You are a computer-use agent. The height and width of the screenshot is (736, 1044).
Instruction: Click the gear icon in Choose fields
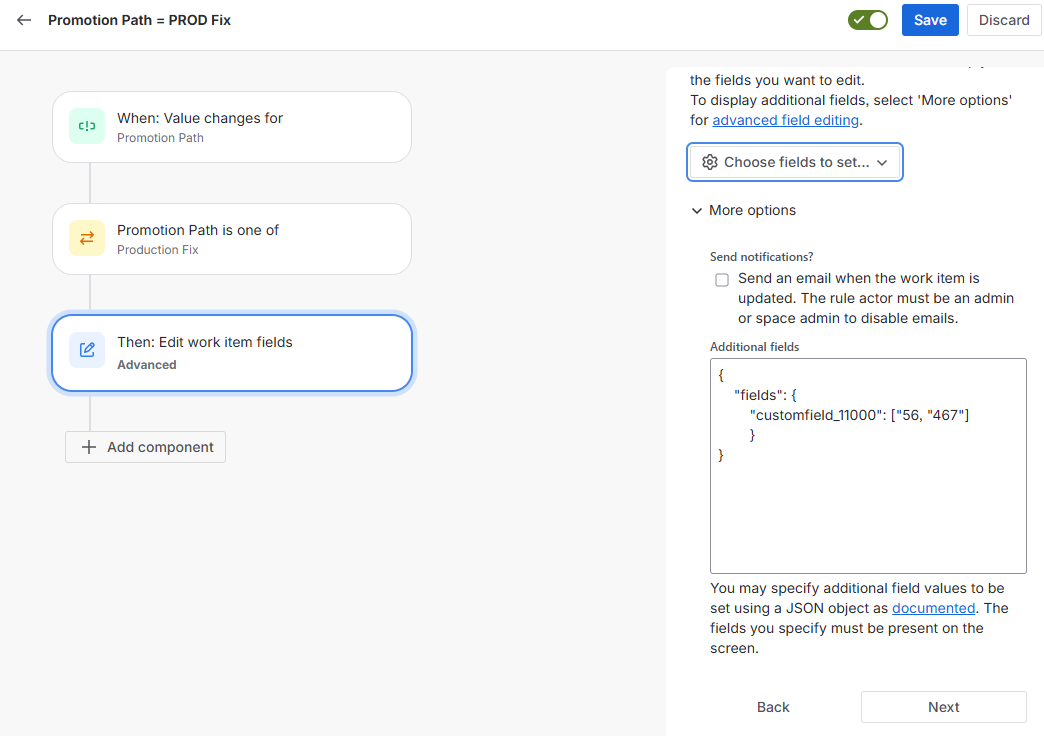coord(710,162)
